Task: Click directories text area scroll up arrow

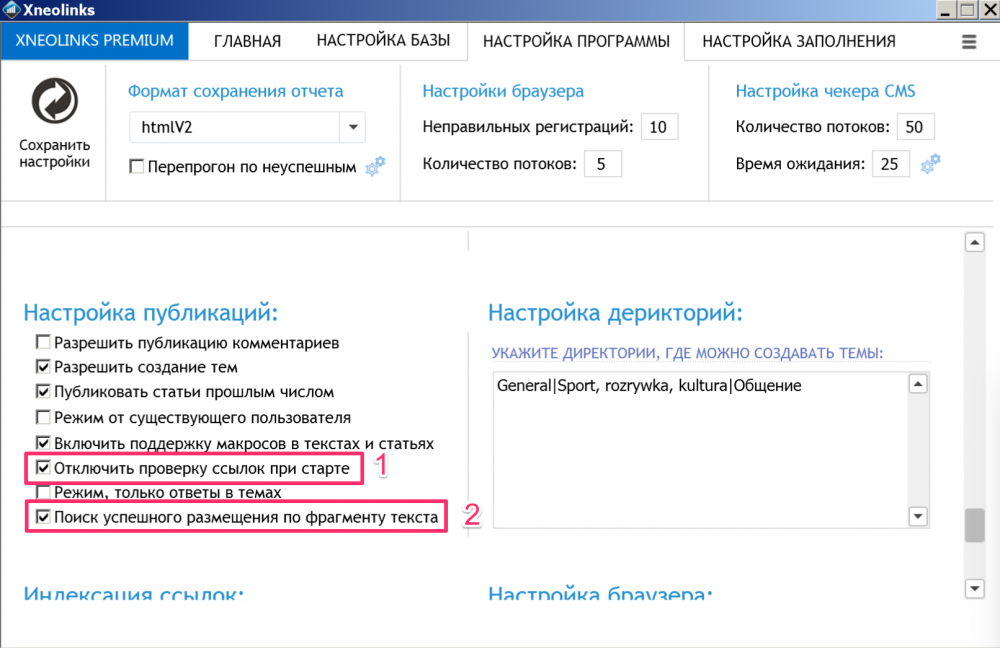Action: (x=918, y=384)
